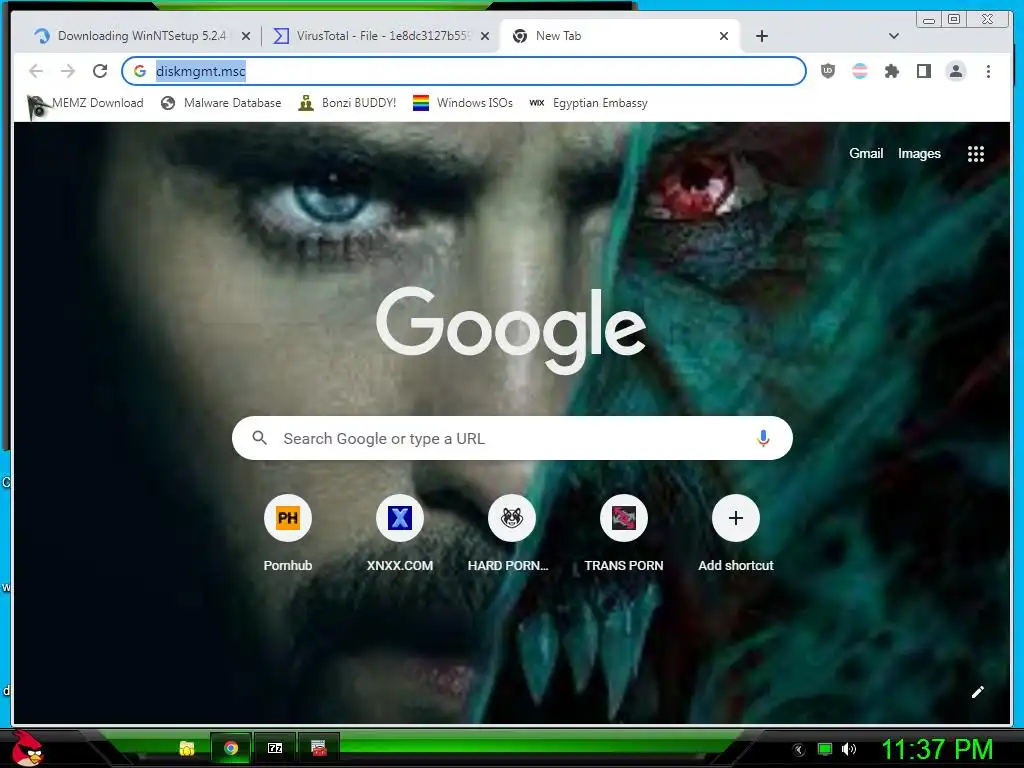Close the Downloading WinNTSetup tab
The width and height of the screenshot is (1024, 768).
tap(246, 37)
